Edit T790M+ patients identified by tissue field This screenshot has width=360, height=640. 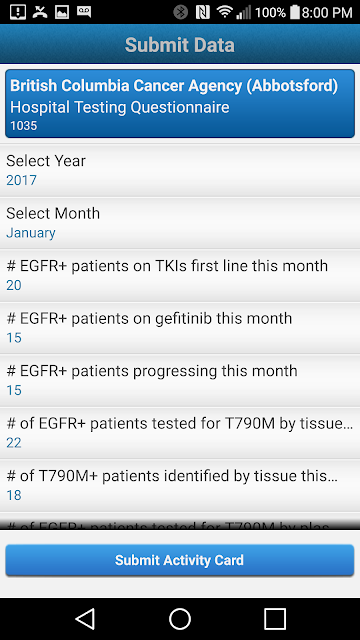coord(180,485)
